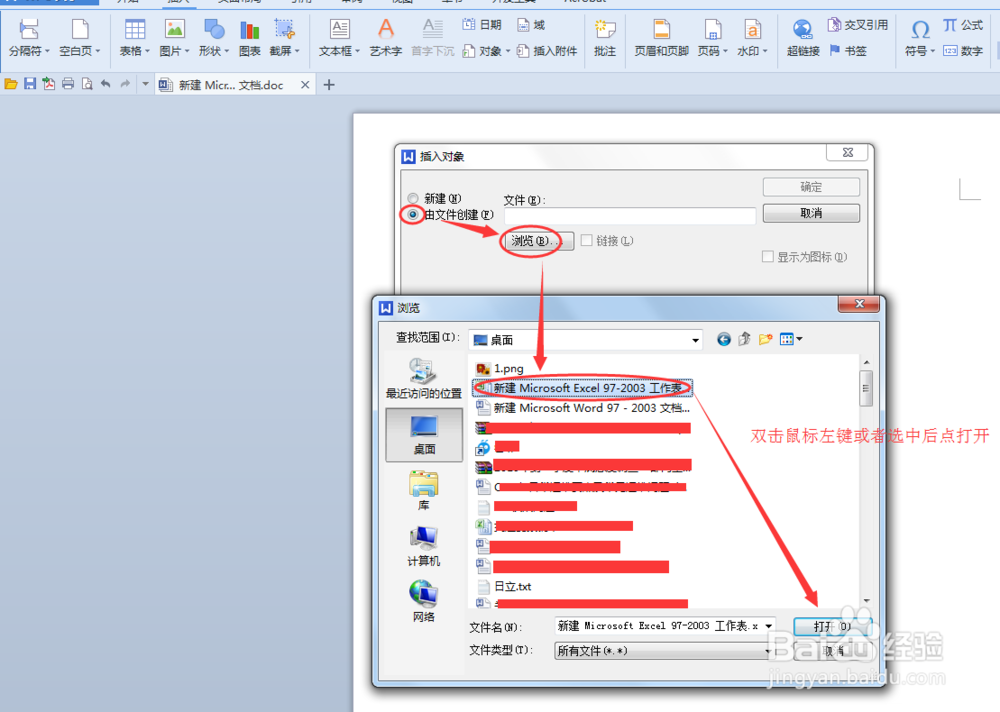Viewport: 1000px width, 712px height.
Task: Select 由文件创建 radio option
Action: click(x=413, y=214)
